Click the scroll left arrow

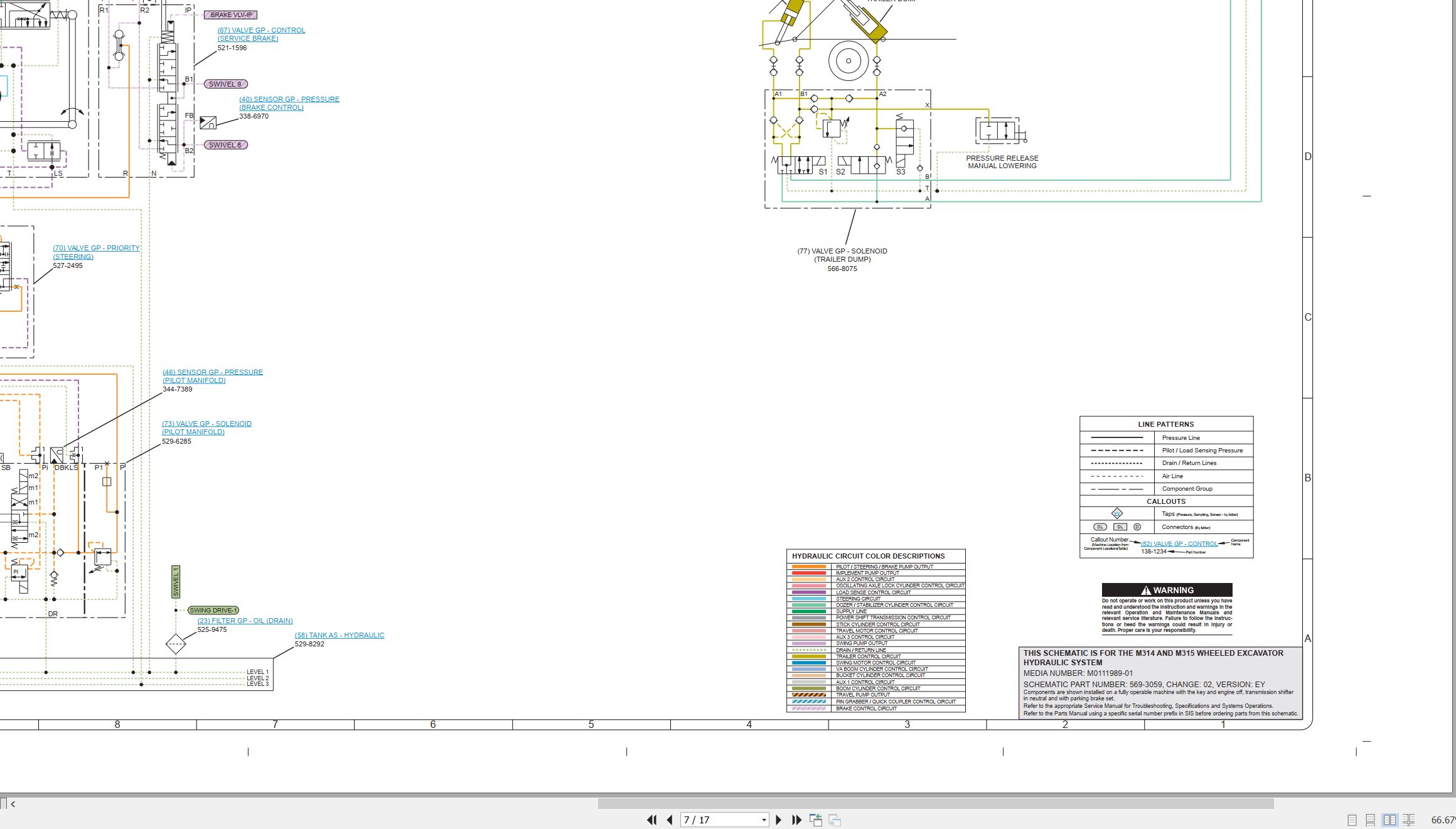coord(13,803)
